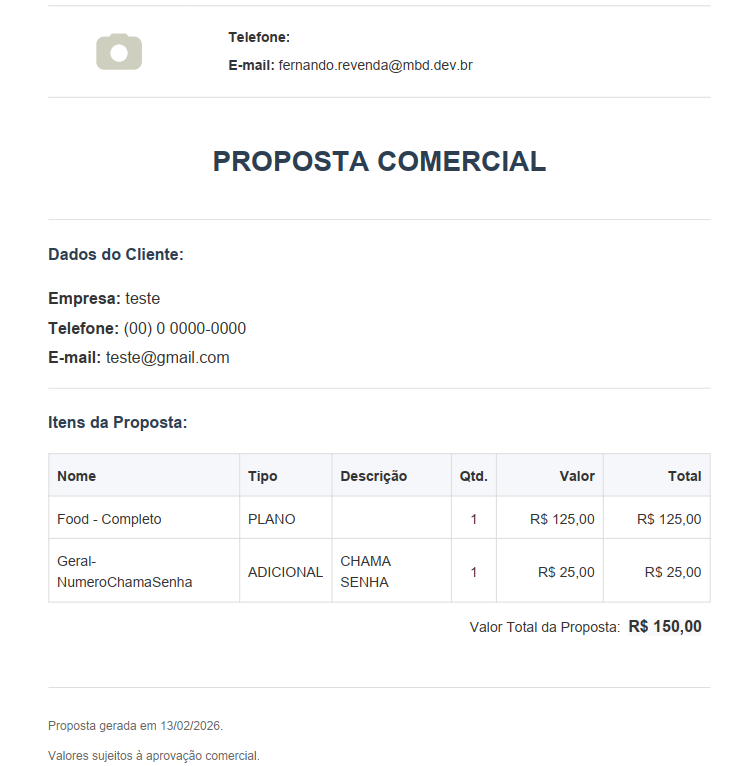Click the PROPOSTA COMERCIAL title
Viewport: 755px width, 766px height.
point(379,161)
